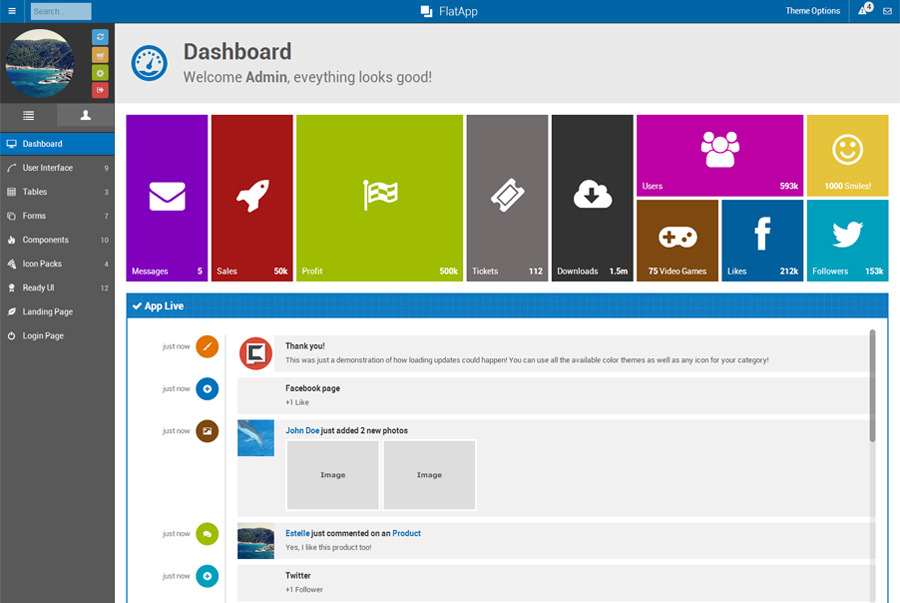The width and height of the screenshot is (900, 603).
Task: Open the envelope mail icon in header
Action: [x=887, y=11]
